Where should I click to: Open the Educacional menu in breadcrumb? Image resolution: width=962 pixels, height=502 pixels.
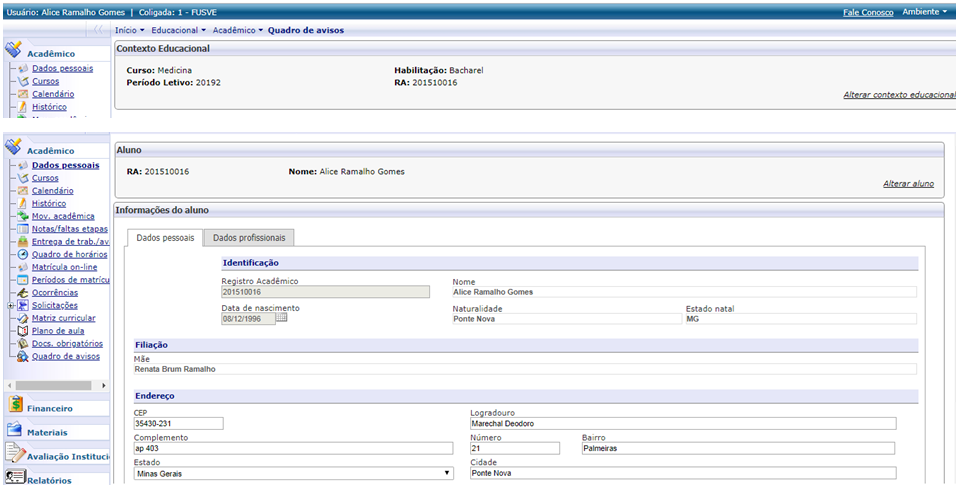coord(178,30)
